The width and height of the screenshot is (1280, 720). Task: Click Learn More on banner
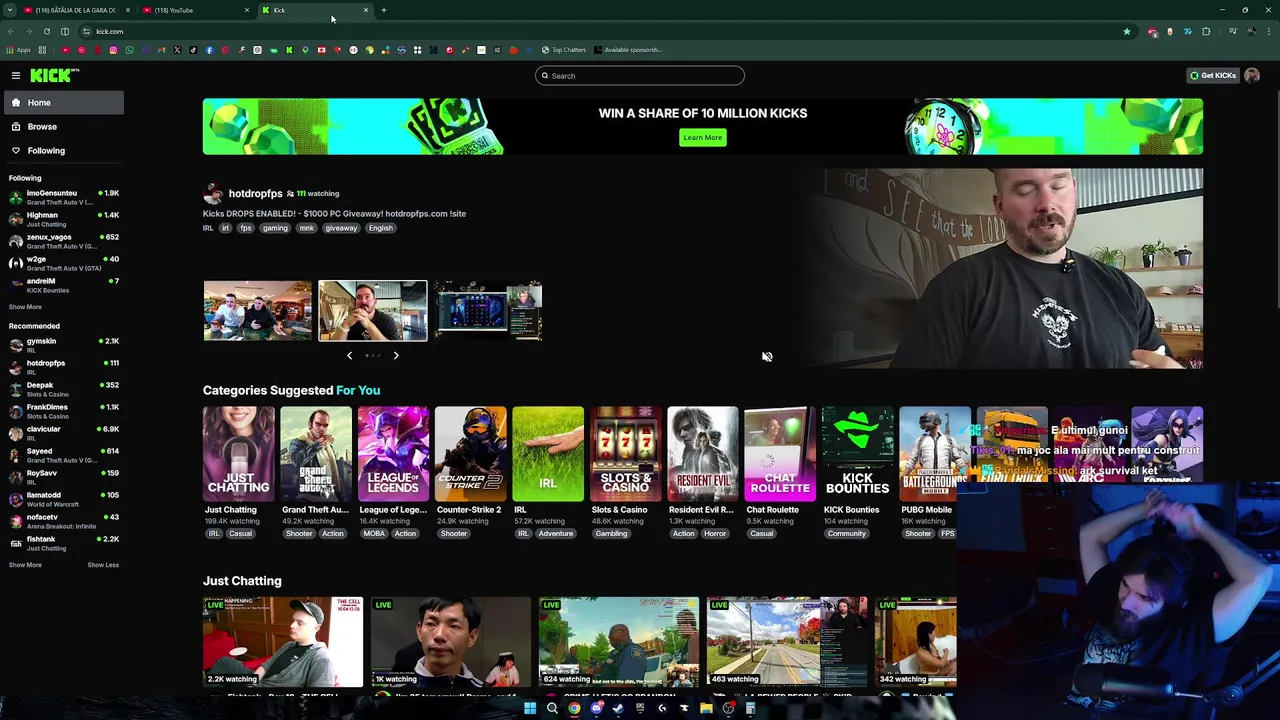point(702,137)
